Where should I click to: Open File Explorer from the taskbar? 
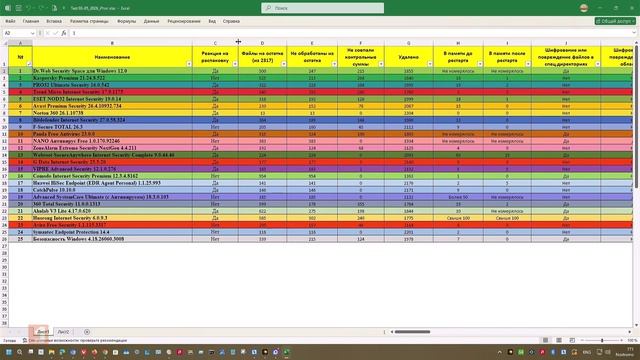(x=51, y=352)
